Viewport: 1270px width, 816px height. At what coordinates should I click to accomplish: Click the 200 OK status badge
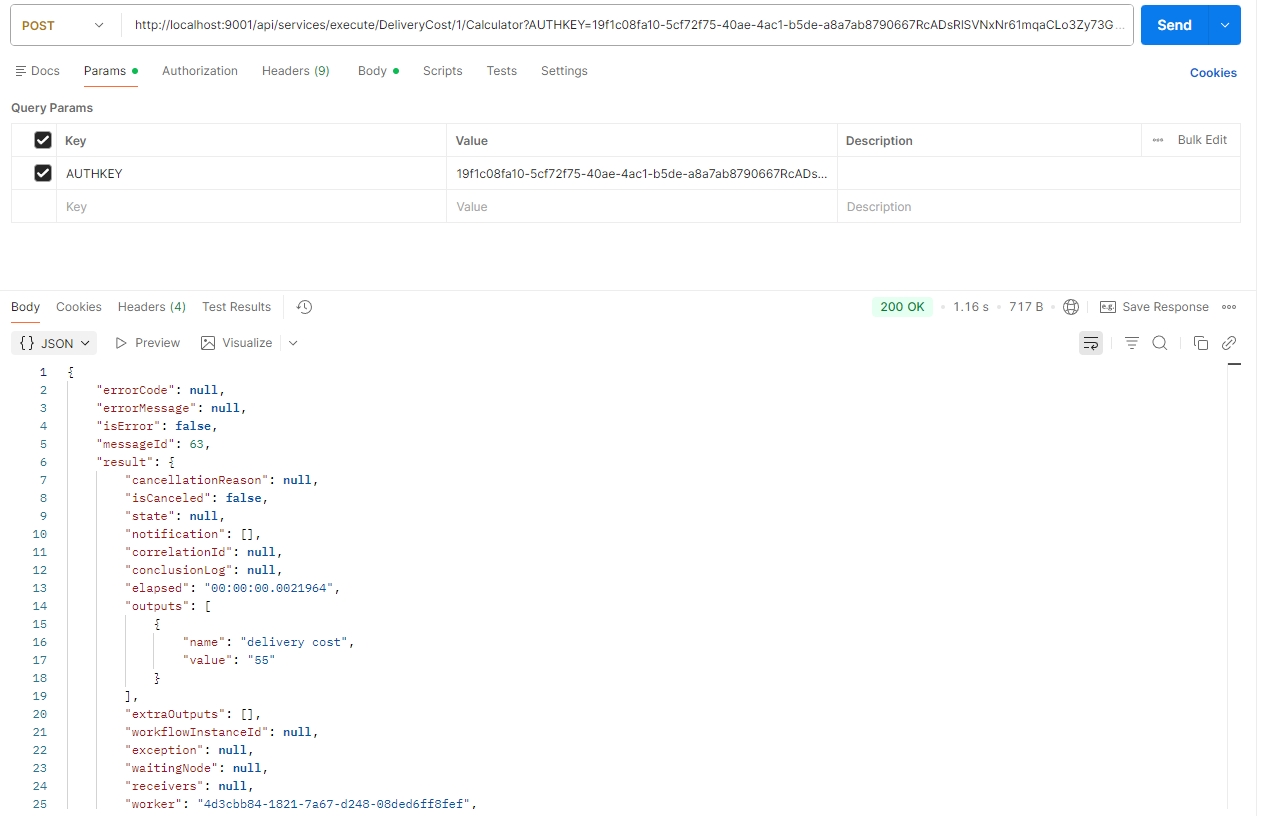(902, 307)
